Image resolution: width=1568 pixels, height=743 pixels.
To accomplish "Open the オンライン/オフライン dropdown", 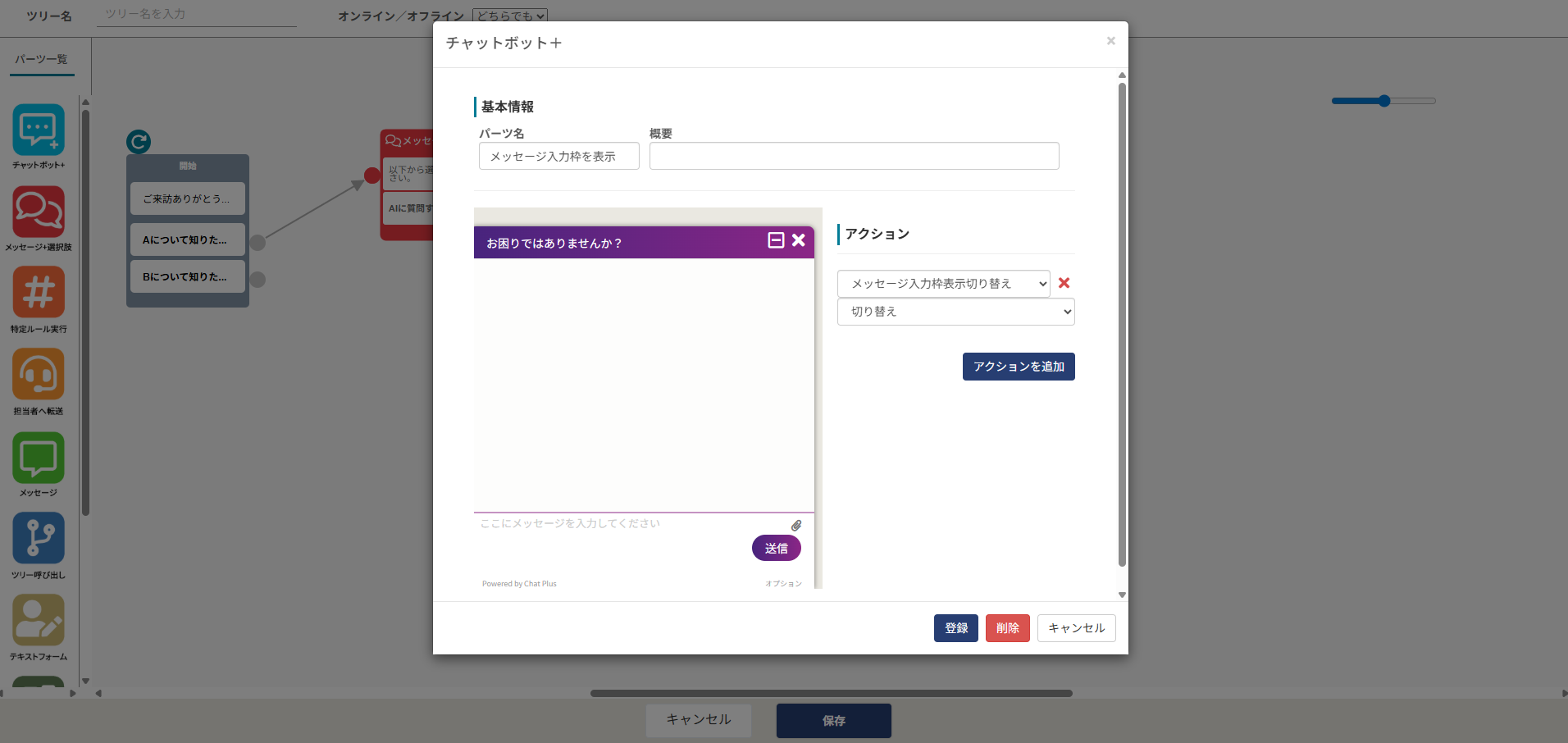I will tap(510, 16).
